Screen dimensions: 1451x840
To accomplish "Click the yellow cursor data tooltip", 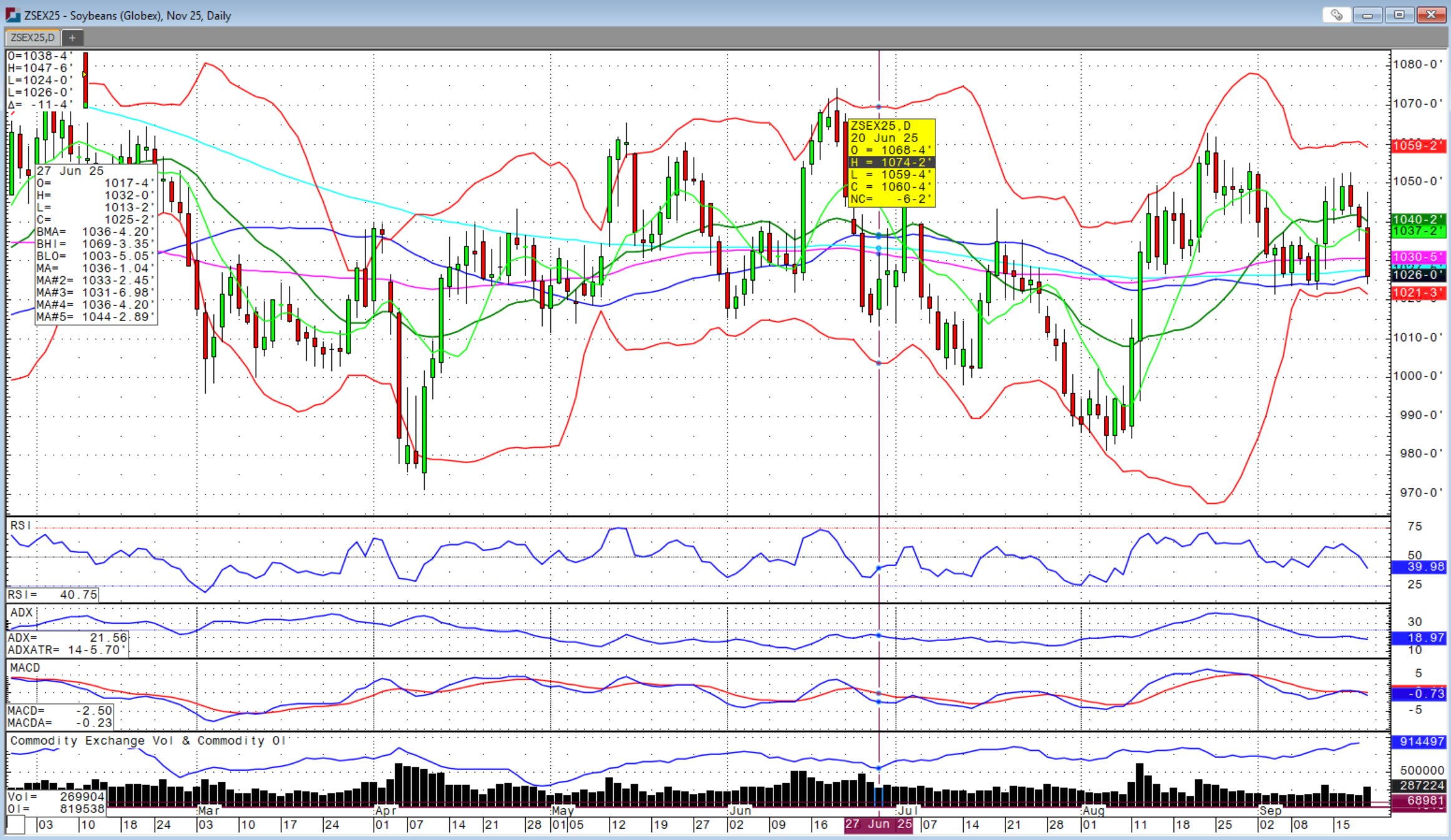I will pyautogui.click(x=891, y=163).
